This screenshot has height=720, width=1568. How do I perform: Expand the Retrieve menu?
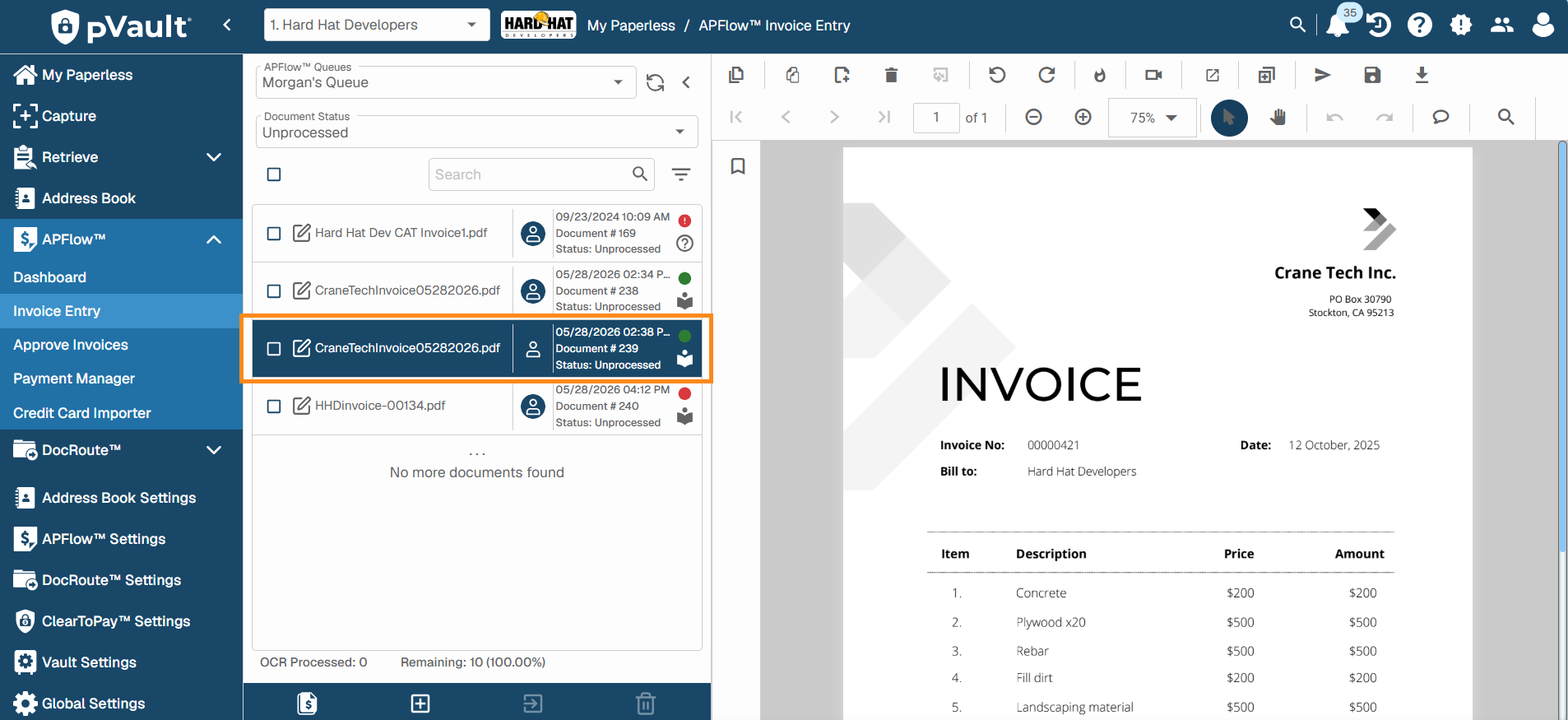(214, 157)
